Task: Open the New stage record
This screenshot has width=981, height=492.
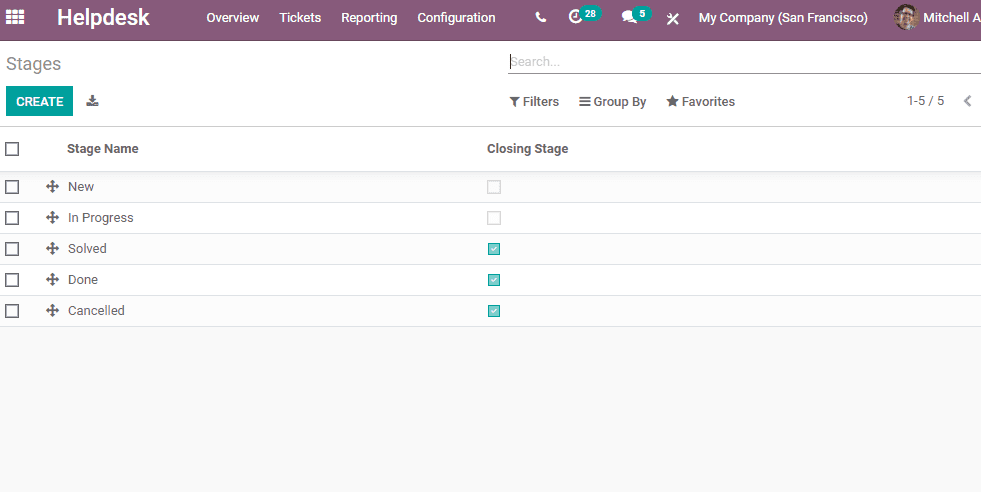Action: pos(81,187)
